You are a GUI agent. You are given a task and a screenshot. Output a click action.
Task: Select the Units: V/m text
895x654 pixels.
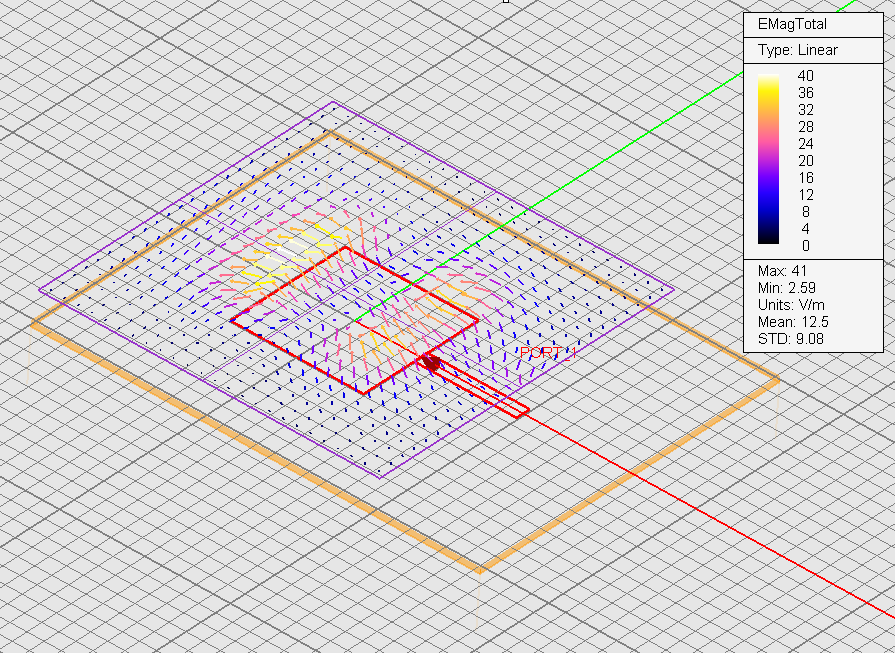791,305
